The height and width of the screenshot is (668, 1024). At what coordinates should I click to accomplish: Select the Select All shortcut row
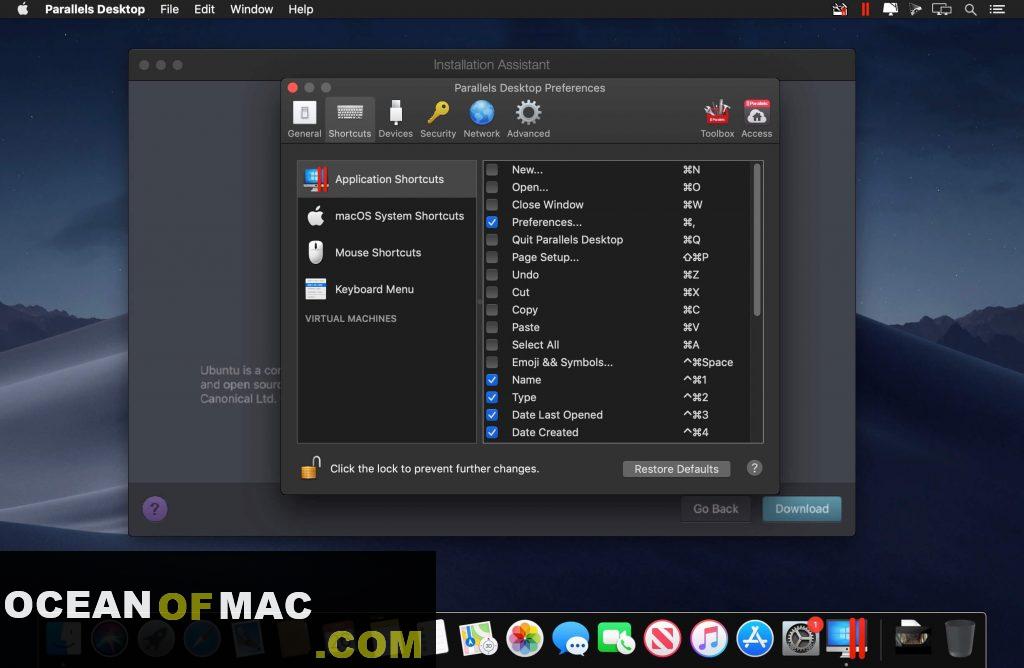coord(617,345)
